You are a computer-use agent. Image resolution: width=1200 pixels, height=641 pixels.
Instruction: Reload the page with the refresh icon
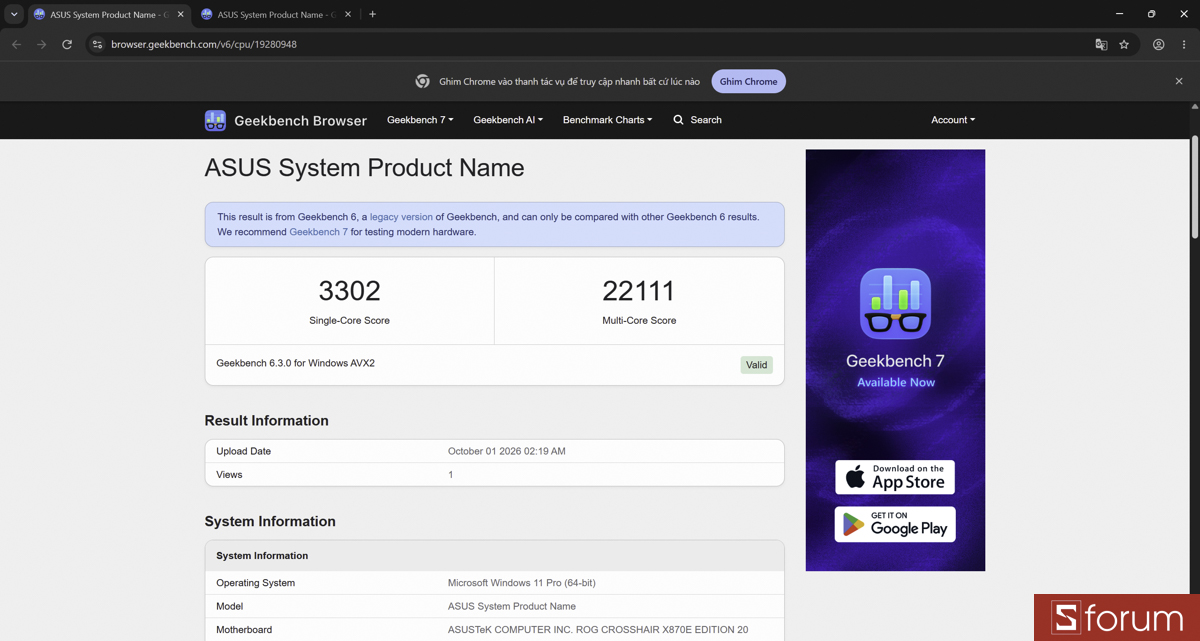67,44
